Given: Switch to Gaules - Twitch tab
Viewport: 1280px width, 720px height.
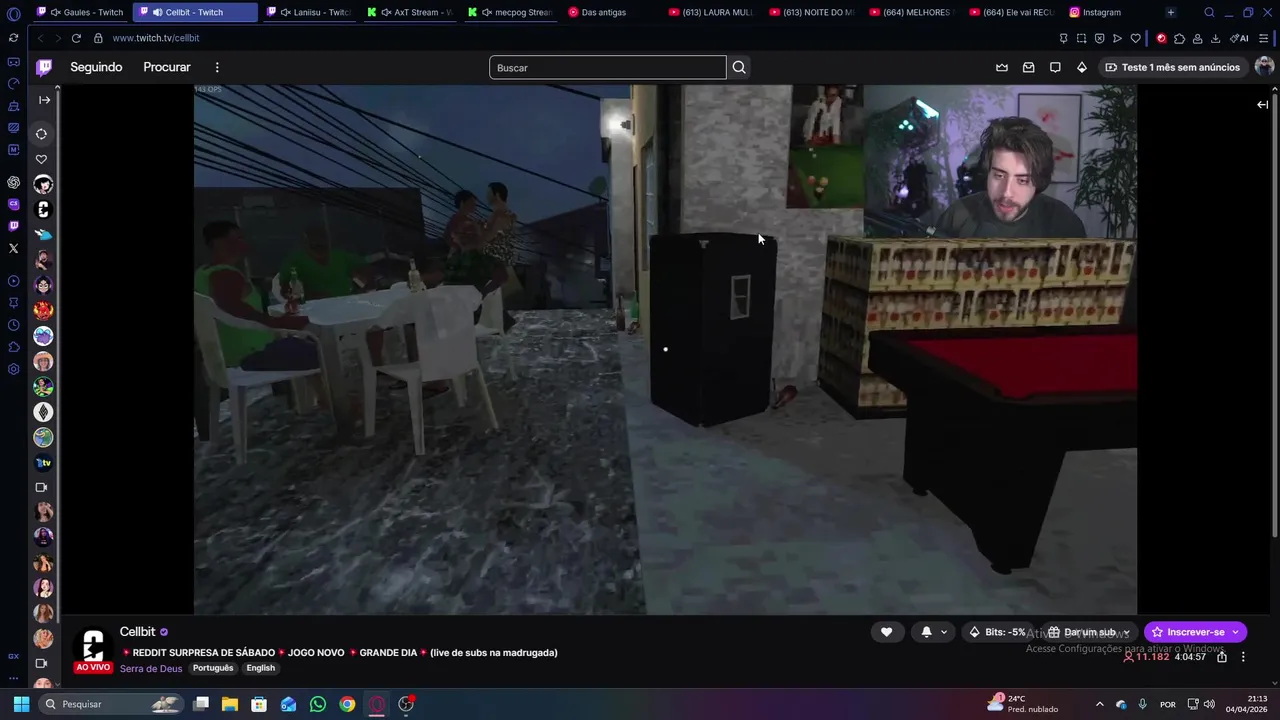Looking at the screenshot, I should 82,12.
